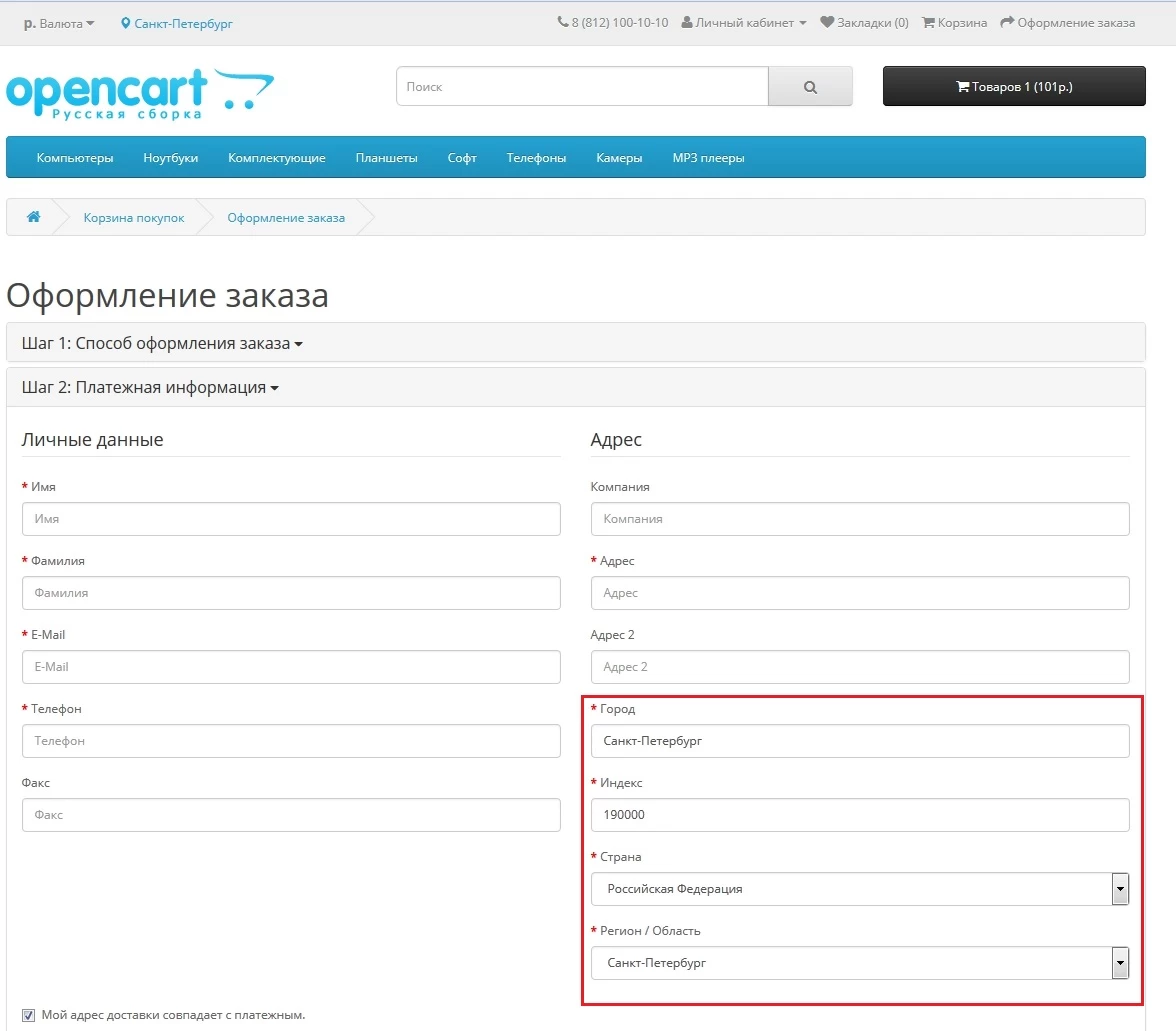Open the Личный кабинет dropdown menu
Screen dimensions: 1176x1031
(x=744, y=22)
